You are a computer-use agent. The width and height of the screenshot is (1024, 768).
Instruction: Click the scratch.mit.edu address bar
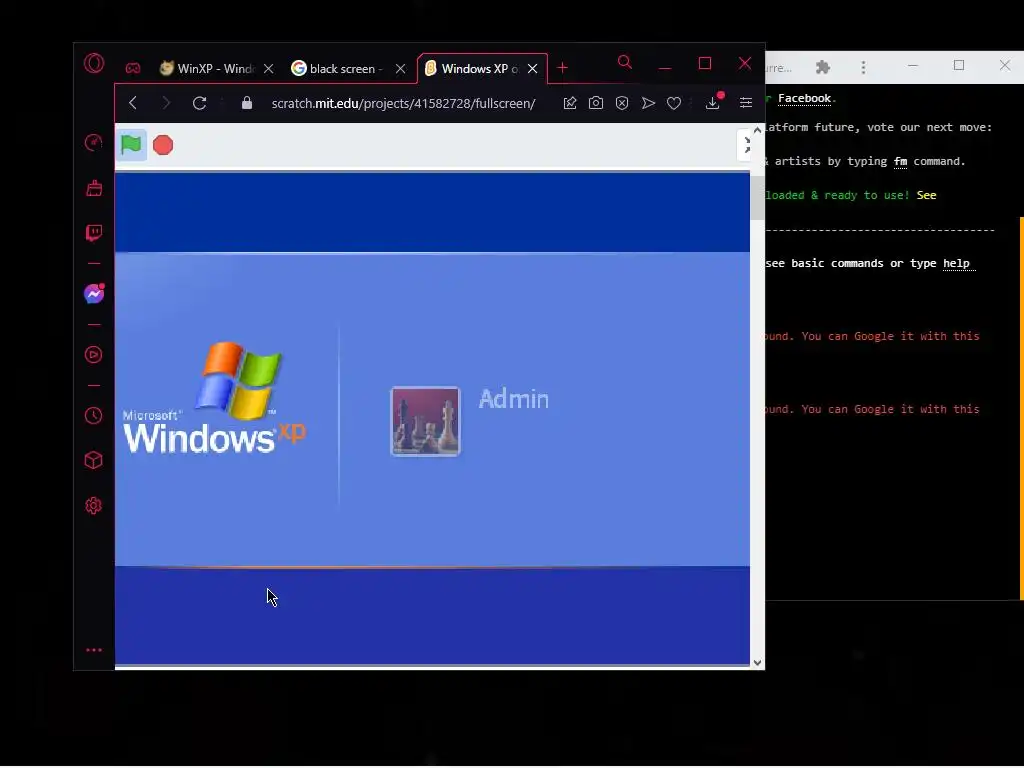pyautogui.click(x=403, y=103)
